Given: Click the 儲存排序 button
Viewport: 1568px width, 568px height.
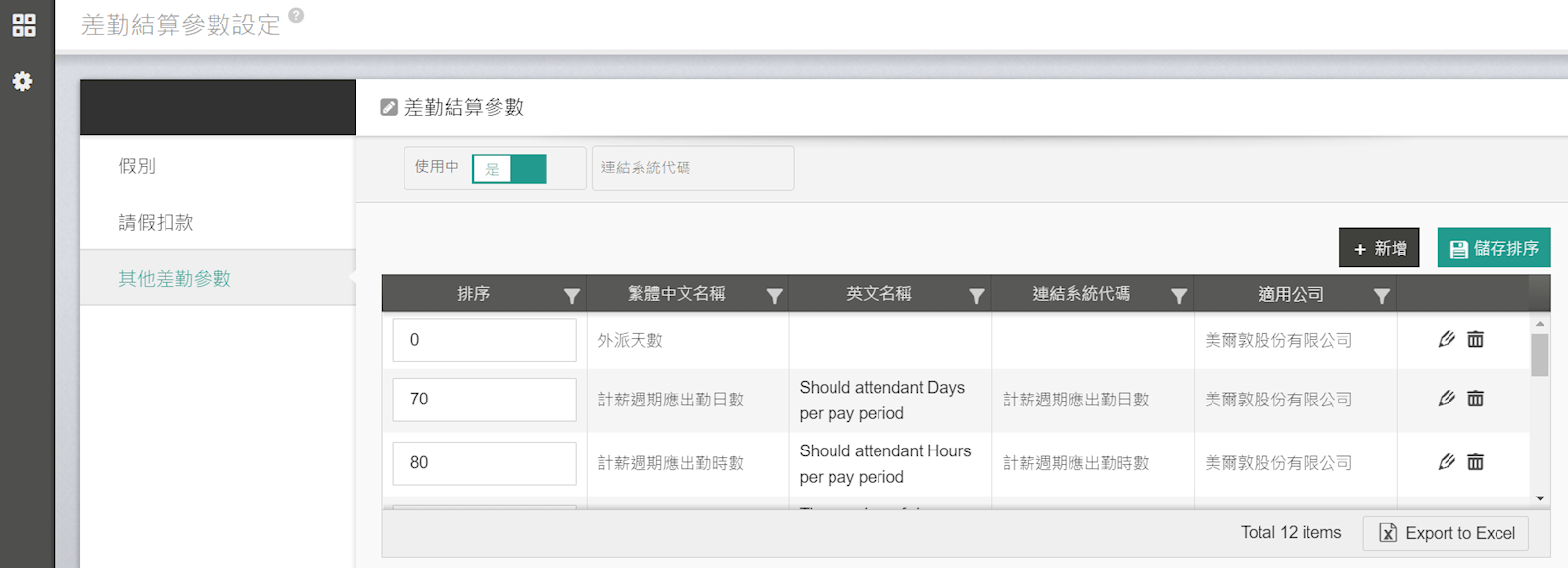Looking at the screenshot, I should click(1494, 249).
